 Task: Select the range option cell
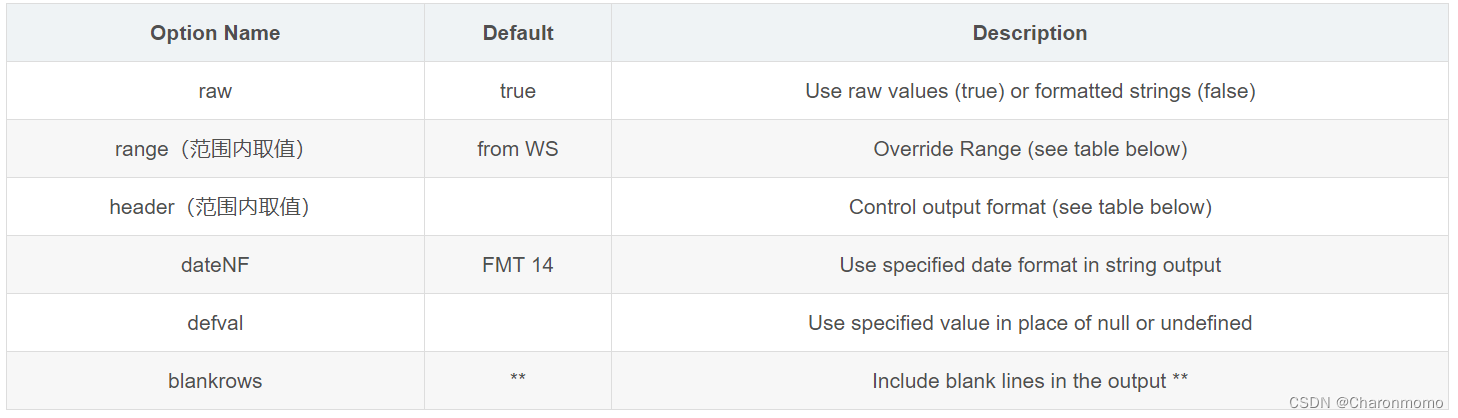point(215,149)
